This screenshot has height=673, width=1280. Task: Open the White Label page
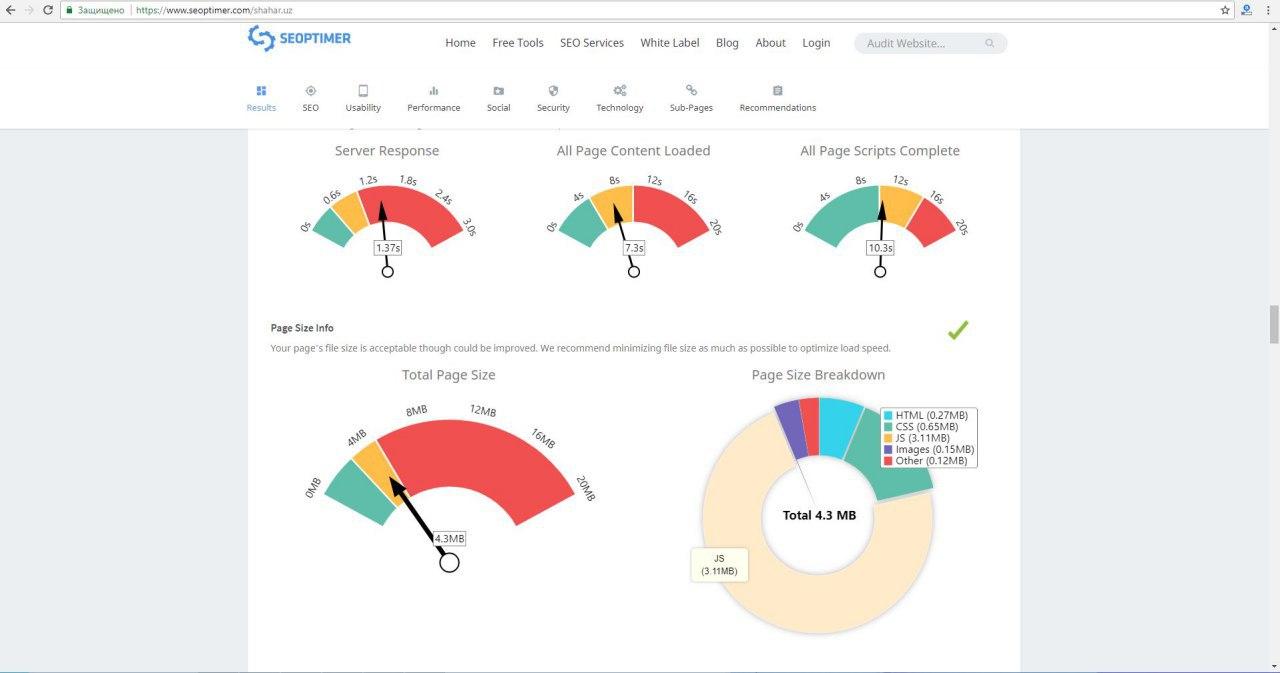pos(670,43)
